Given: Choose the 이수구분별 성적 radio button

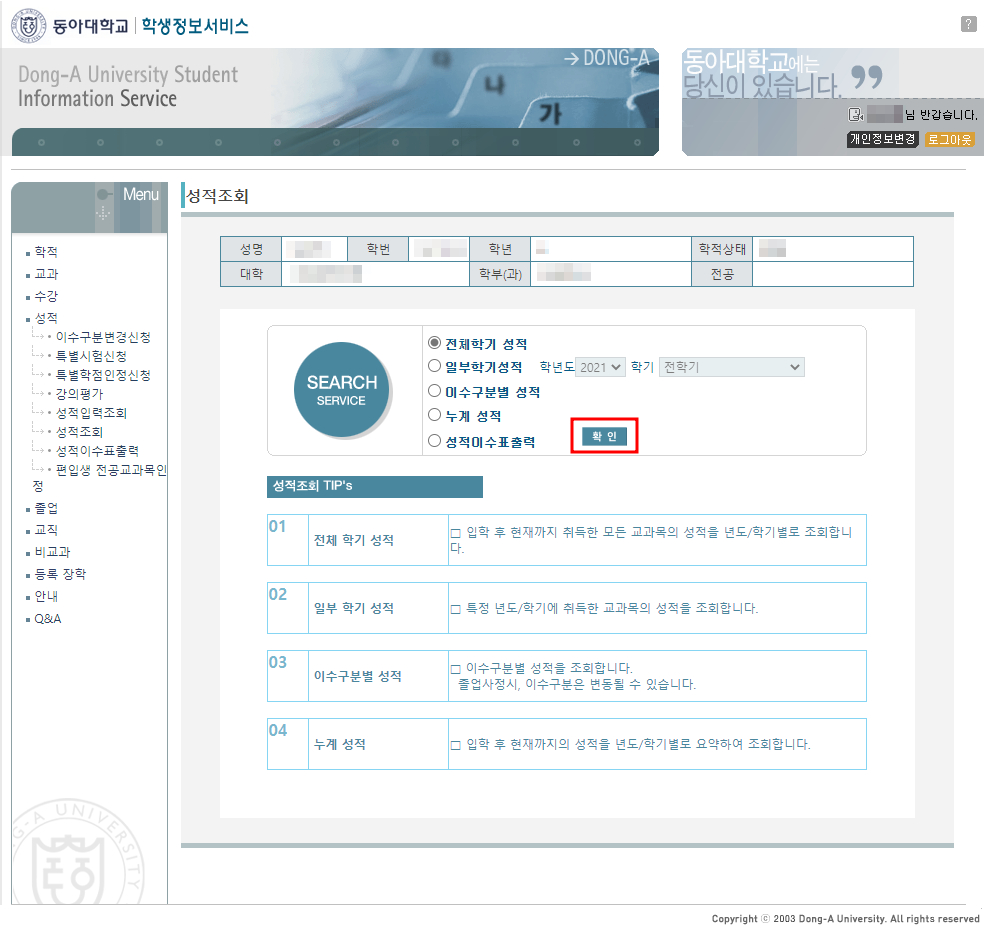Looking at the screenshot, I should 434,391.
